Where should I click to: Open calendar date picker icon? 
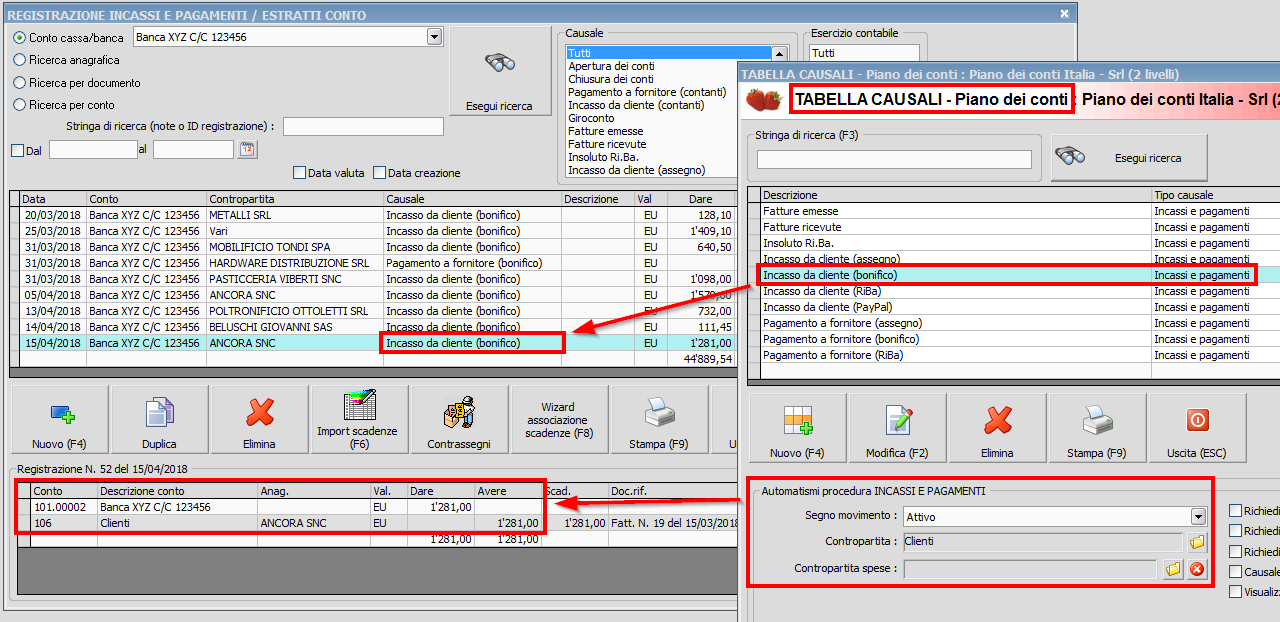click(x=247, y=150)
